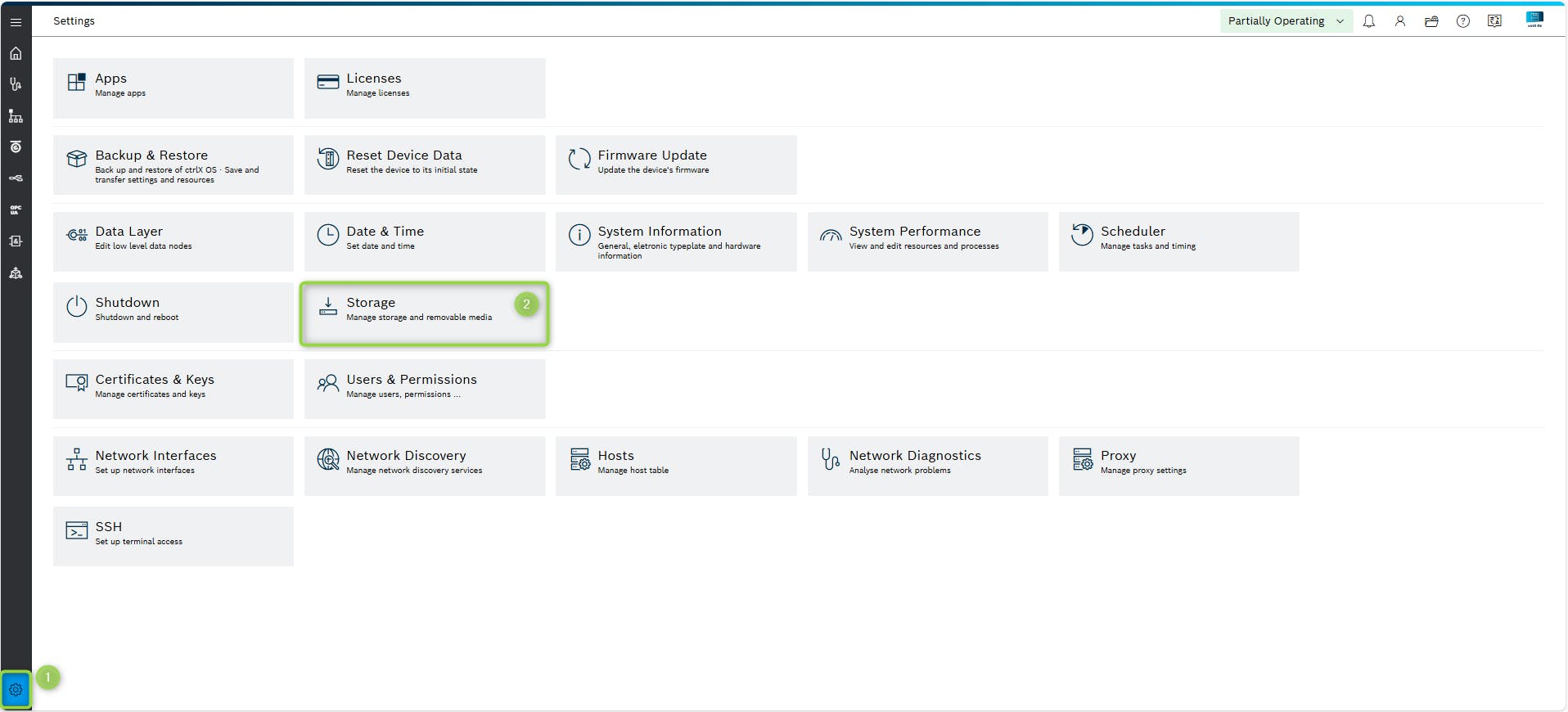This screenshot has width=1568, height=712.
Task: Click the Shutdown and reboot tile
Action: [173, 312]
